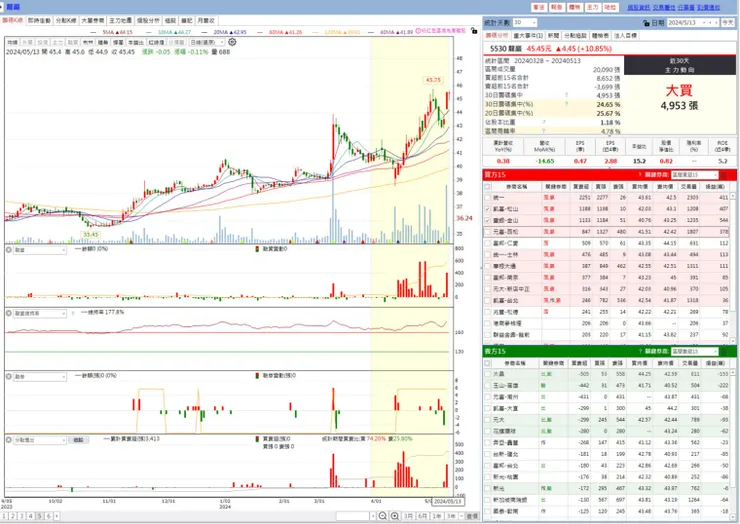The width and height of the screenshot is (740, 524).
Task: Click the lock icon above the K-line chart
Action: [474, 31]
